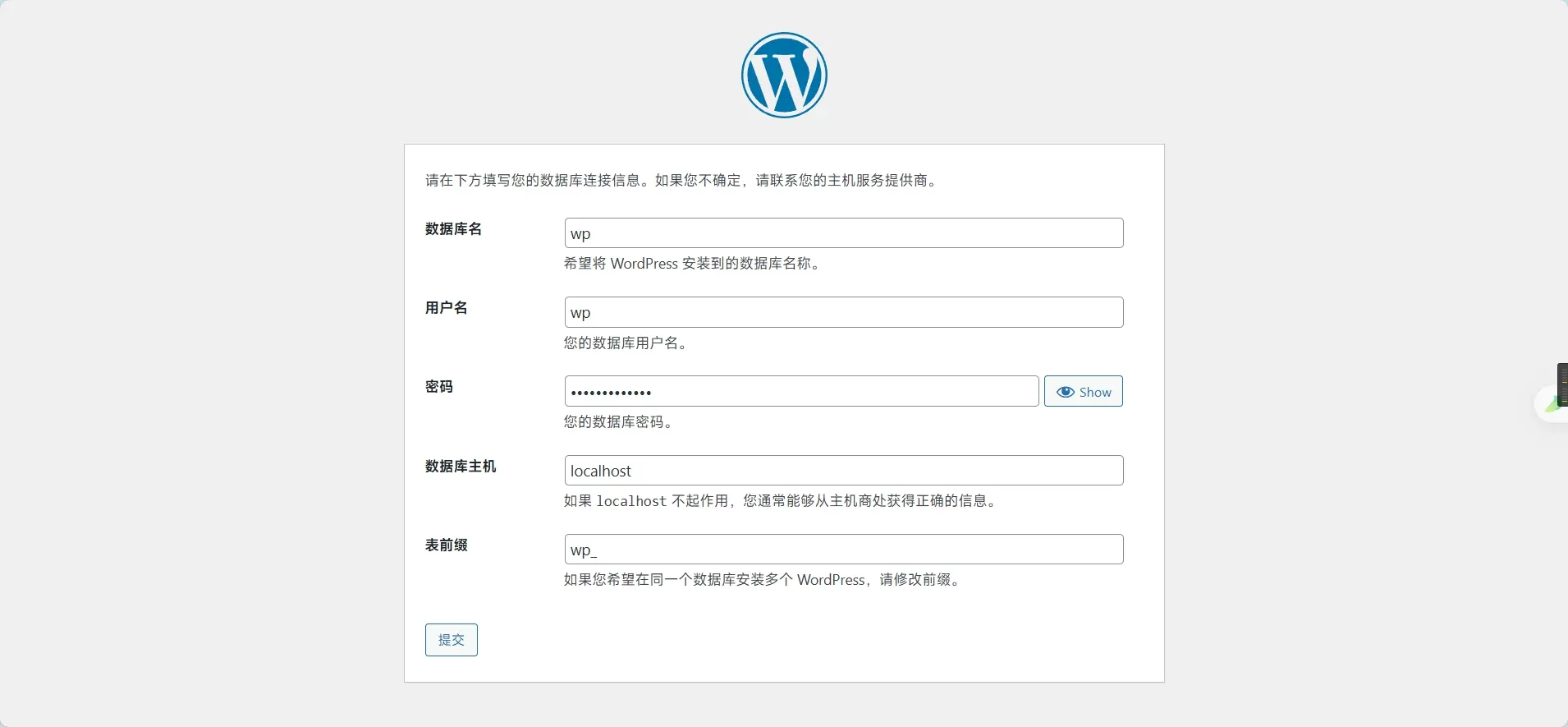Click hint about 安装多个 WordPress 请修改前缀

(764, 580)
